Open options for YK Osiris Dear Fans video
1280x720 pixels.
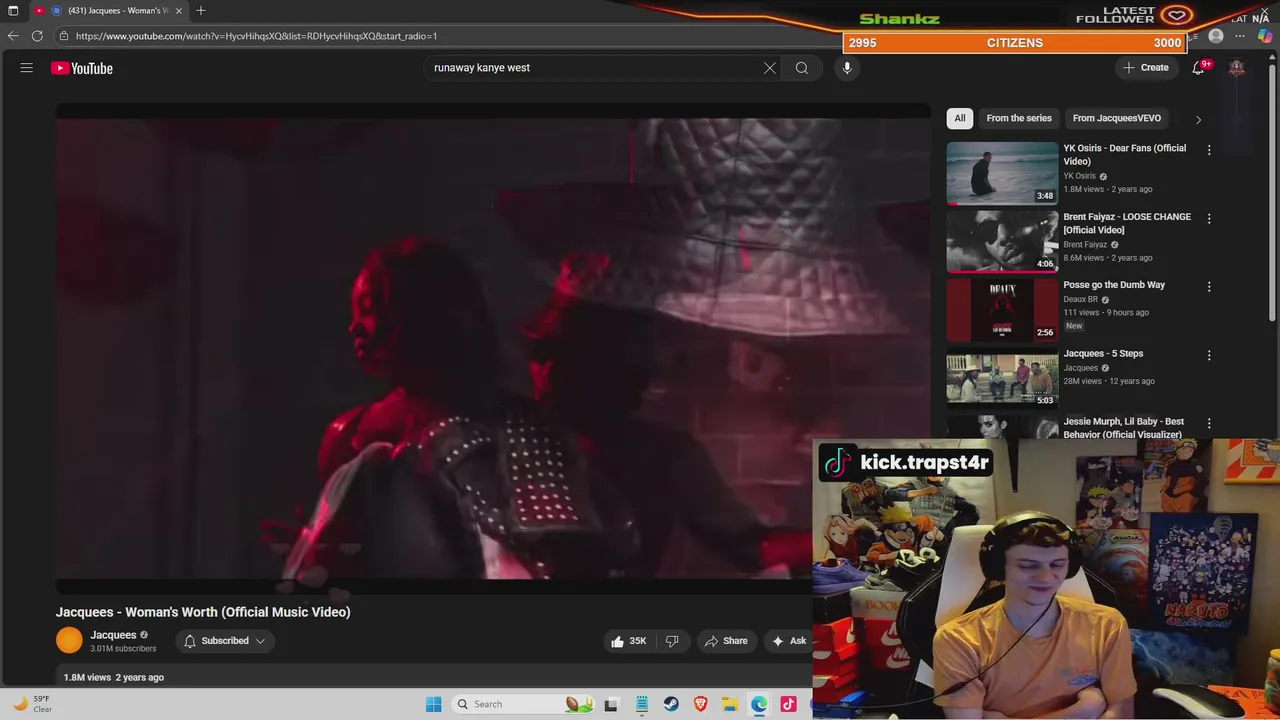point(1209,150)
